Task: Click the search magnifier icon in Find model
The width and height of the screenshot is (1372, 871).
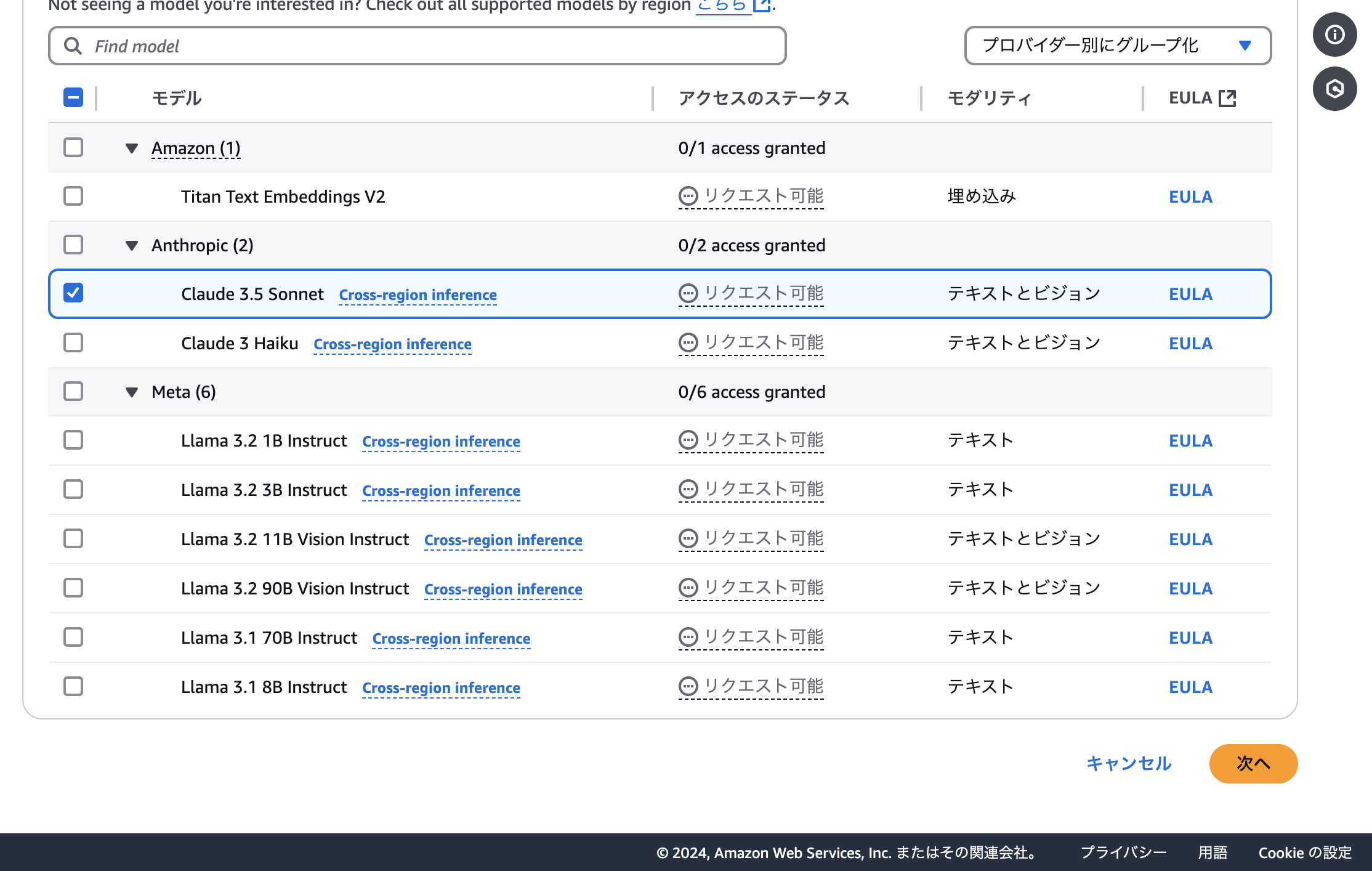Action: 73,46
